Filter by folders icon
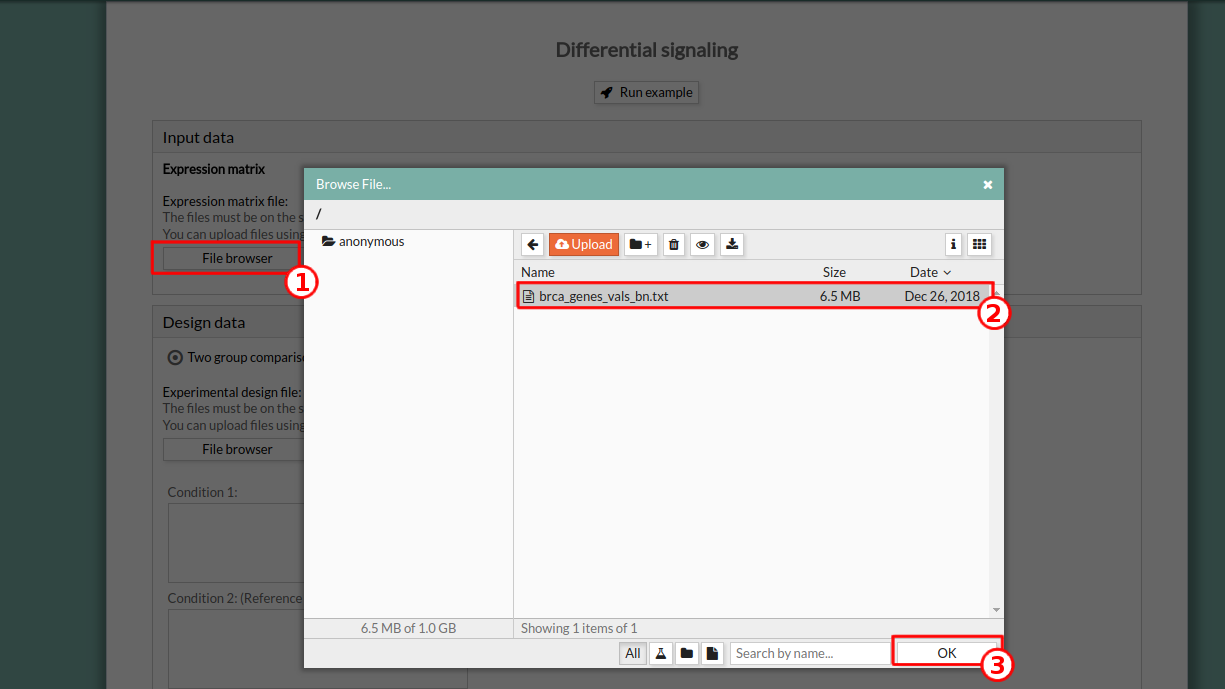 click(686, 653)
